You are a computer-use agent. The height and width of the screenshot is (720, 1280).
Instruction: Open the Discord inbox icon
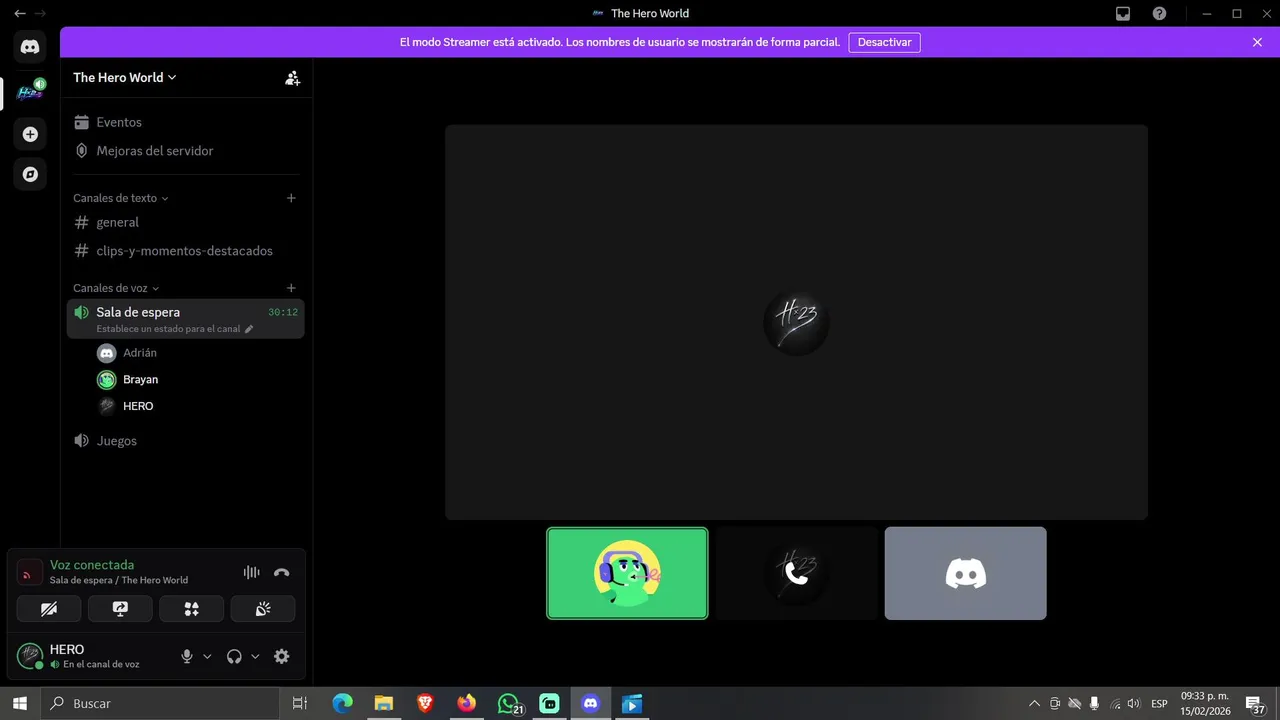click(1123, 13)
